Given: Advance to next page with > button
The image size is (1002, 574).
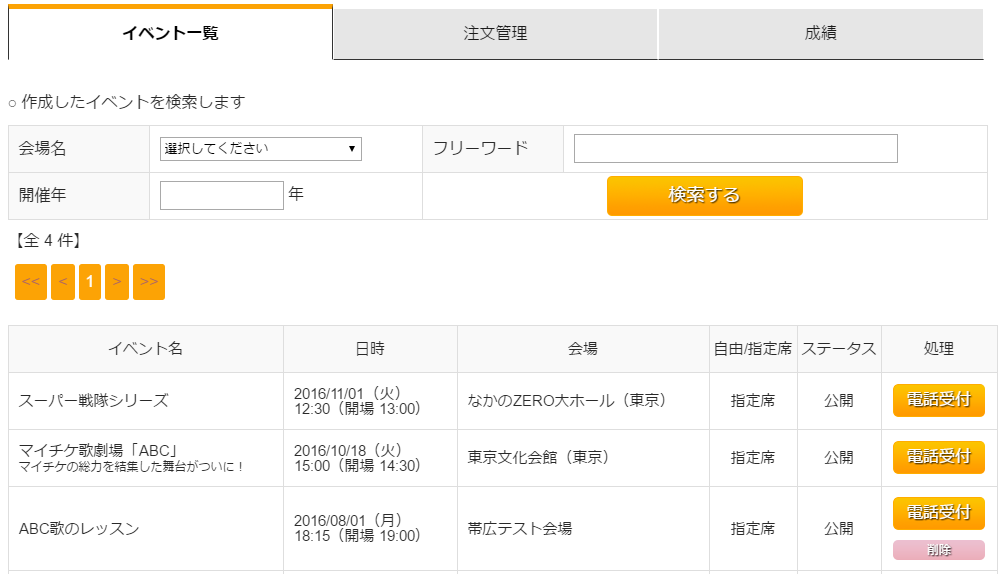Looking at the screenshot, I should [117, 282].
